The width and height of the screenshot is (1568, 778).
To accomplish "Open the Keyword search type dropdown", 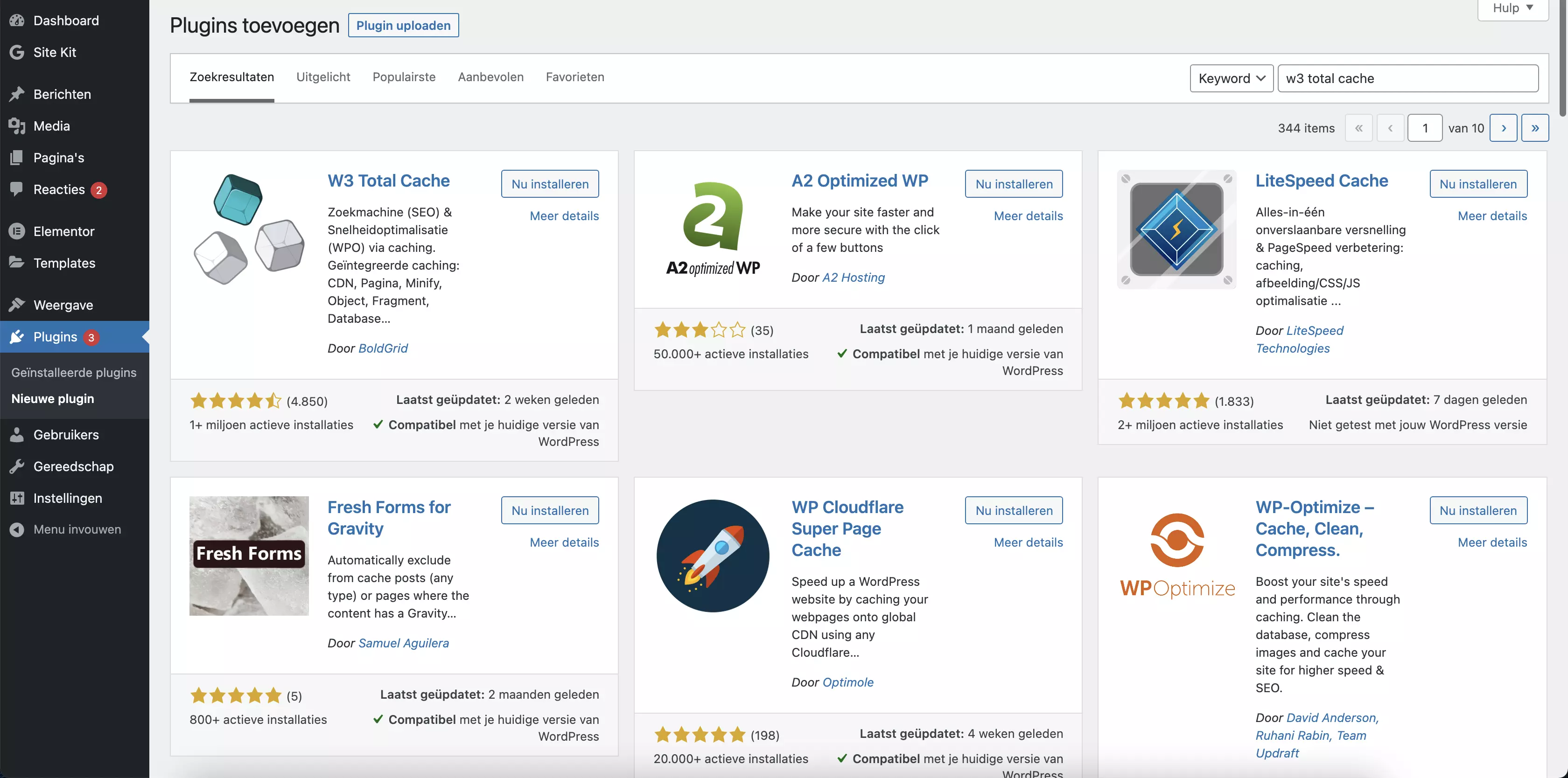I will 1232,78.
